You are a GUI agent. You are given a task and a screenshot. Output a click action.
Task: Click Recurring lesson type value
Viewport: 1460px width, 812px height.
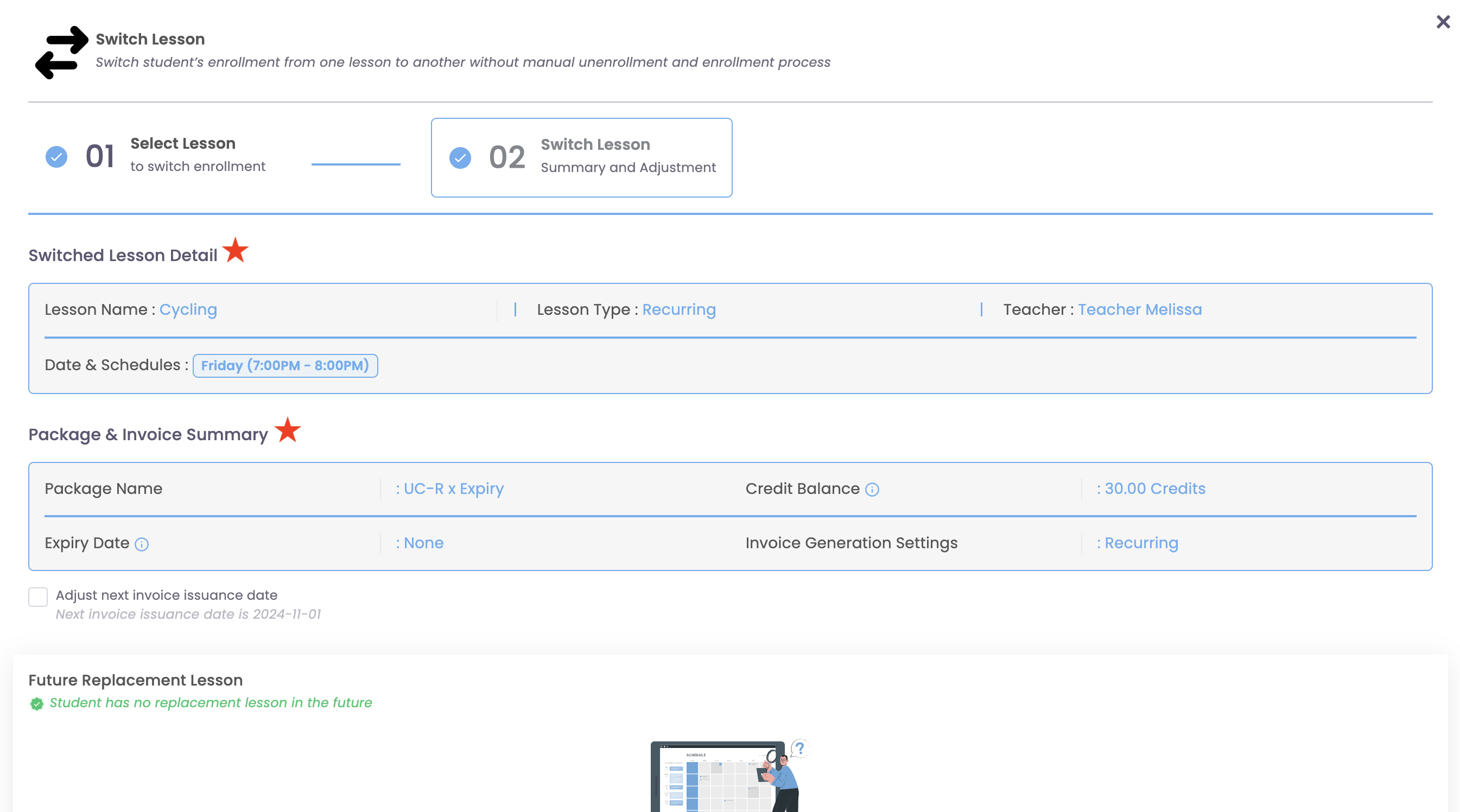click(x=678, y=309)
